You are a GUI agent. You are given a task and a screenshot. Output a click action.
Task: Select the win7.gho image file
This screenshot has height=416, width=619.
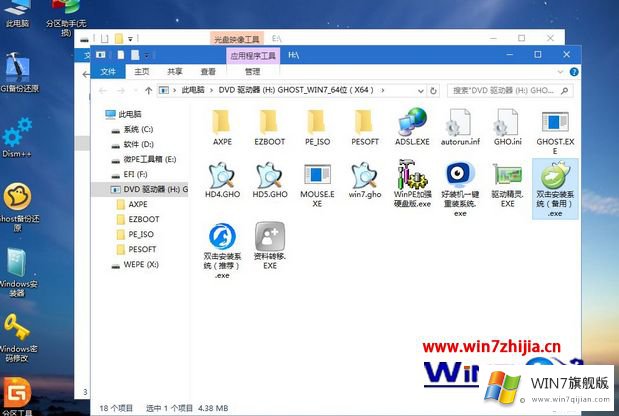coord(365,175)
